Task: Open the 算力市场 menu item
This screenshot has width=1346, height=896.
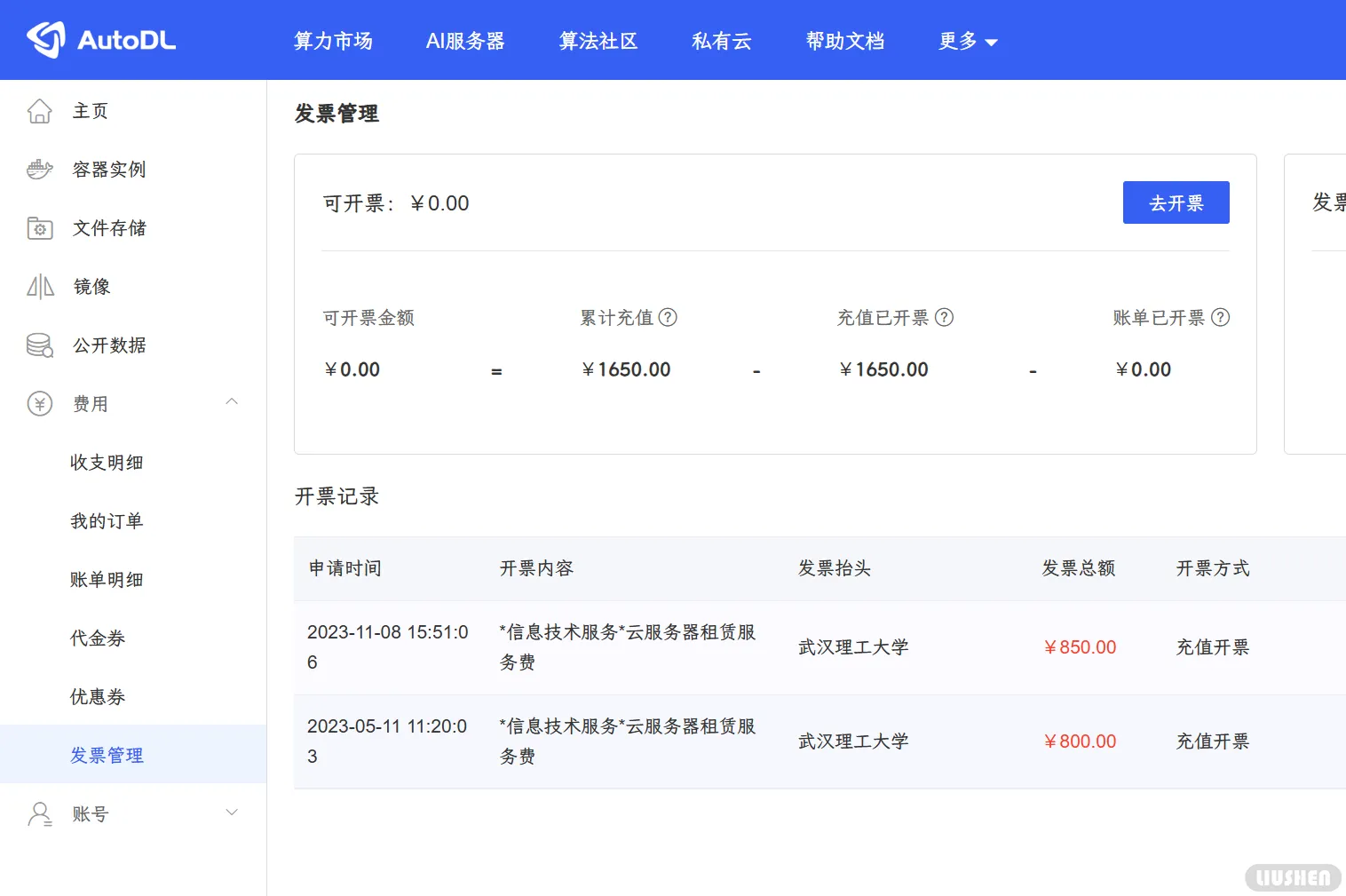Action: (x=334, y=41)
